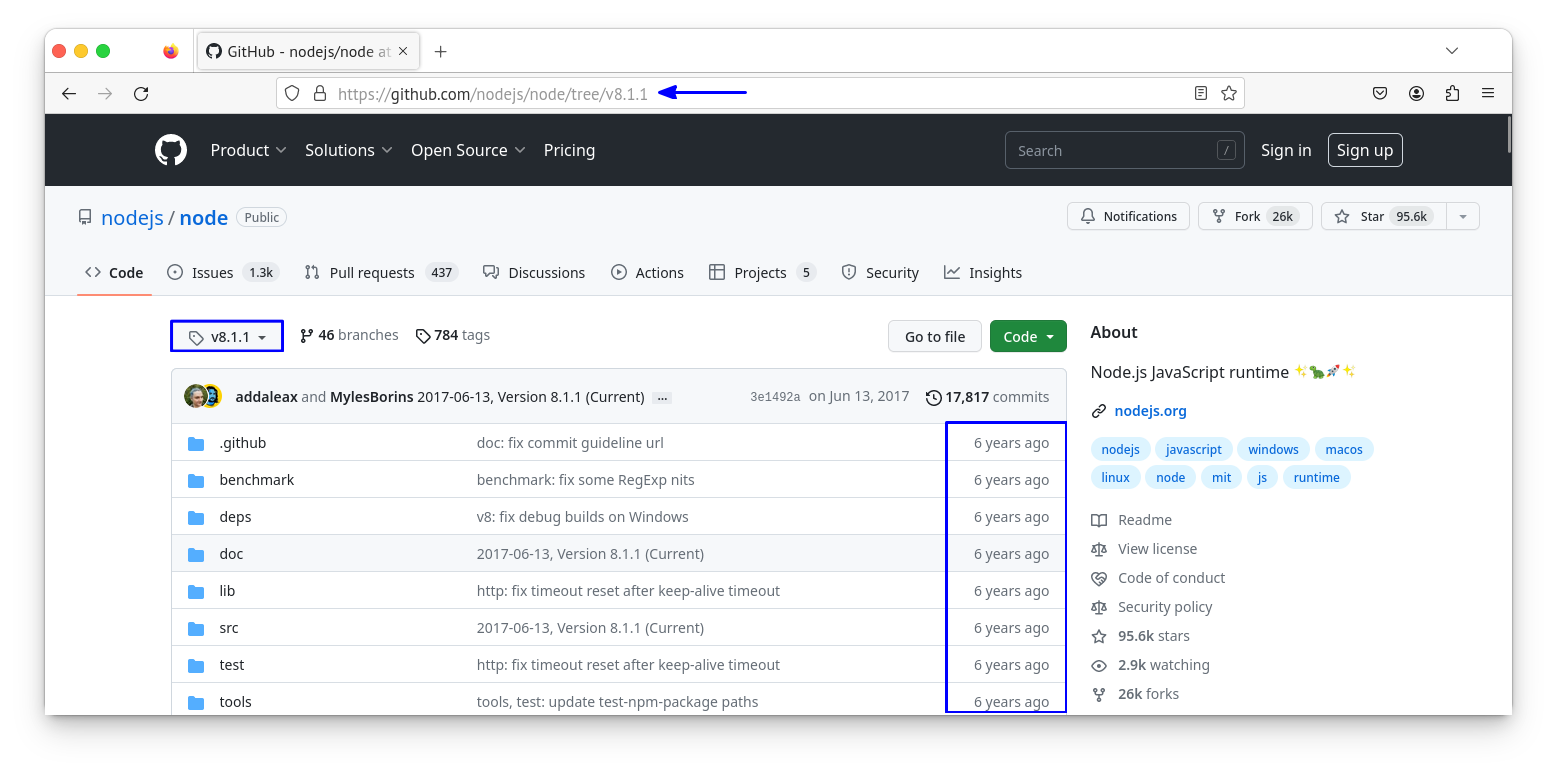1557x776 pixels.
Task: Click the .github folder icon
Action: [x=196, y=443]
